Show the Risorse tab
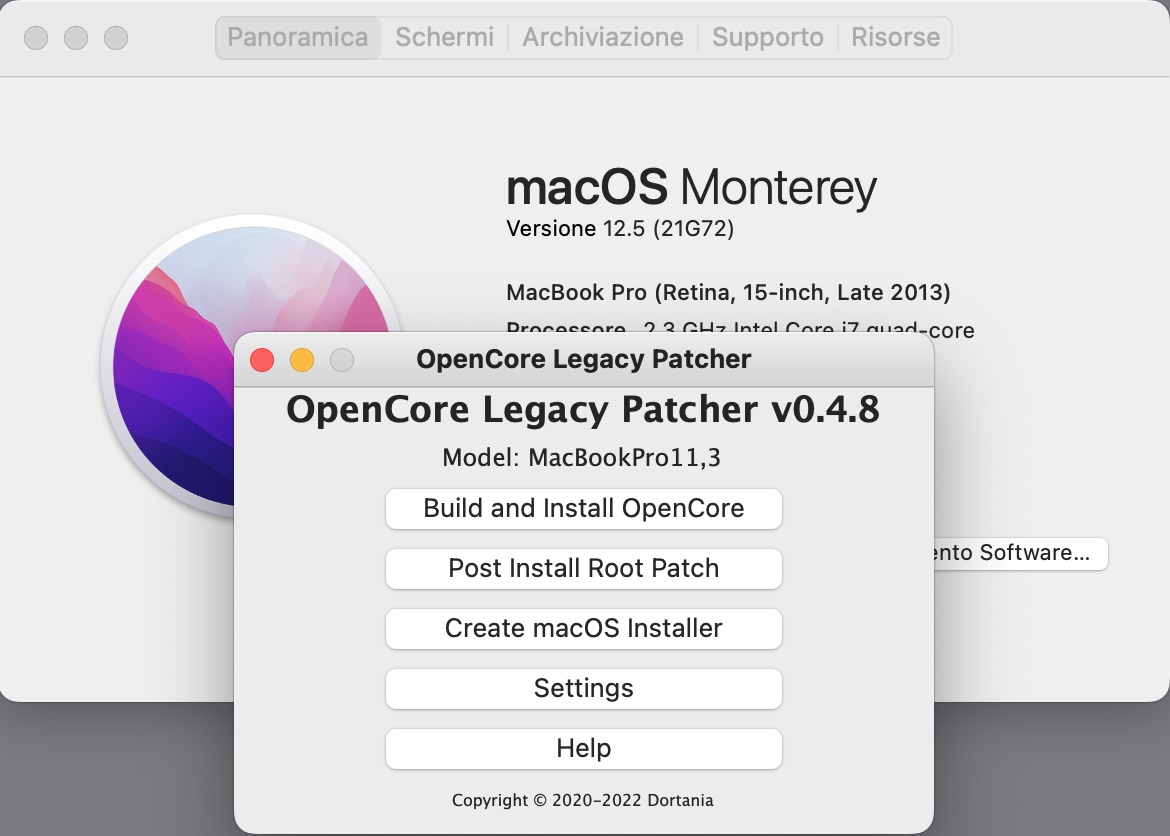 895,38
